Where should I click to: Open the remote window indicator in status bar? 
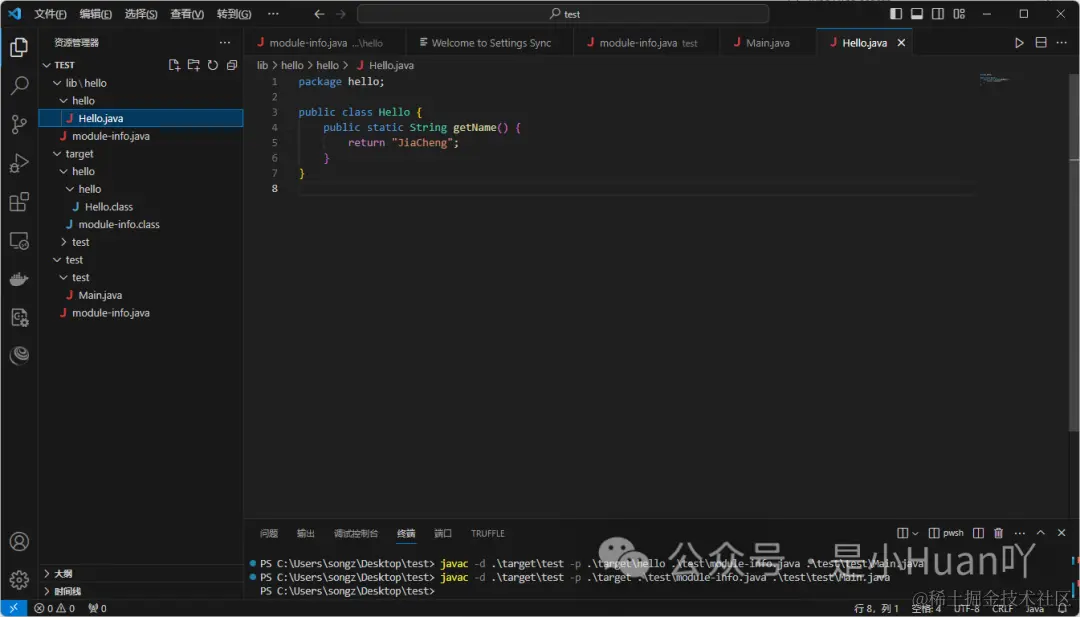(x=13, y=608)
